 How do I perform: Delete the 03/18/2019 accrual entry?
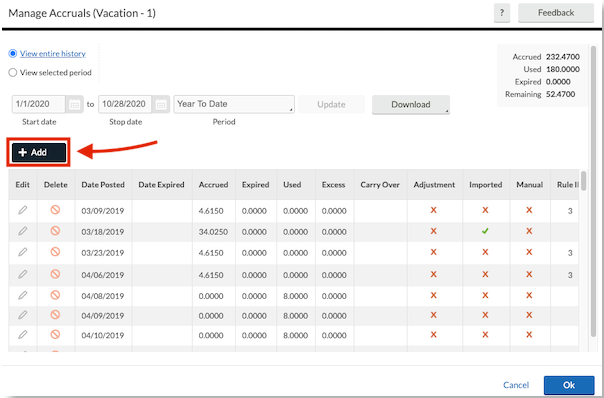[55, 230]
